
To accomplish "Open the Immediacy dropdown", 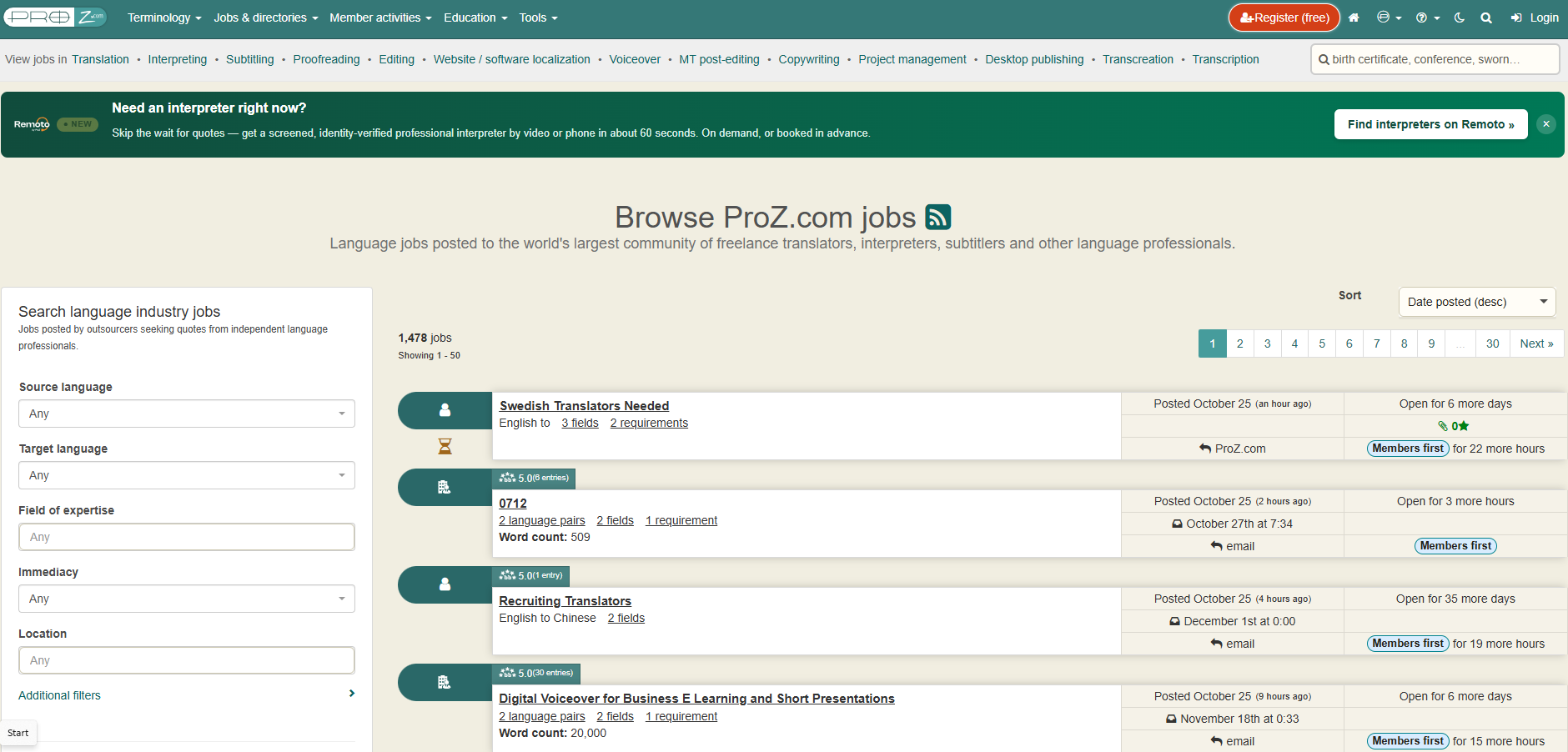I will (x=187, y=599).
